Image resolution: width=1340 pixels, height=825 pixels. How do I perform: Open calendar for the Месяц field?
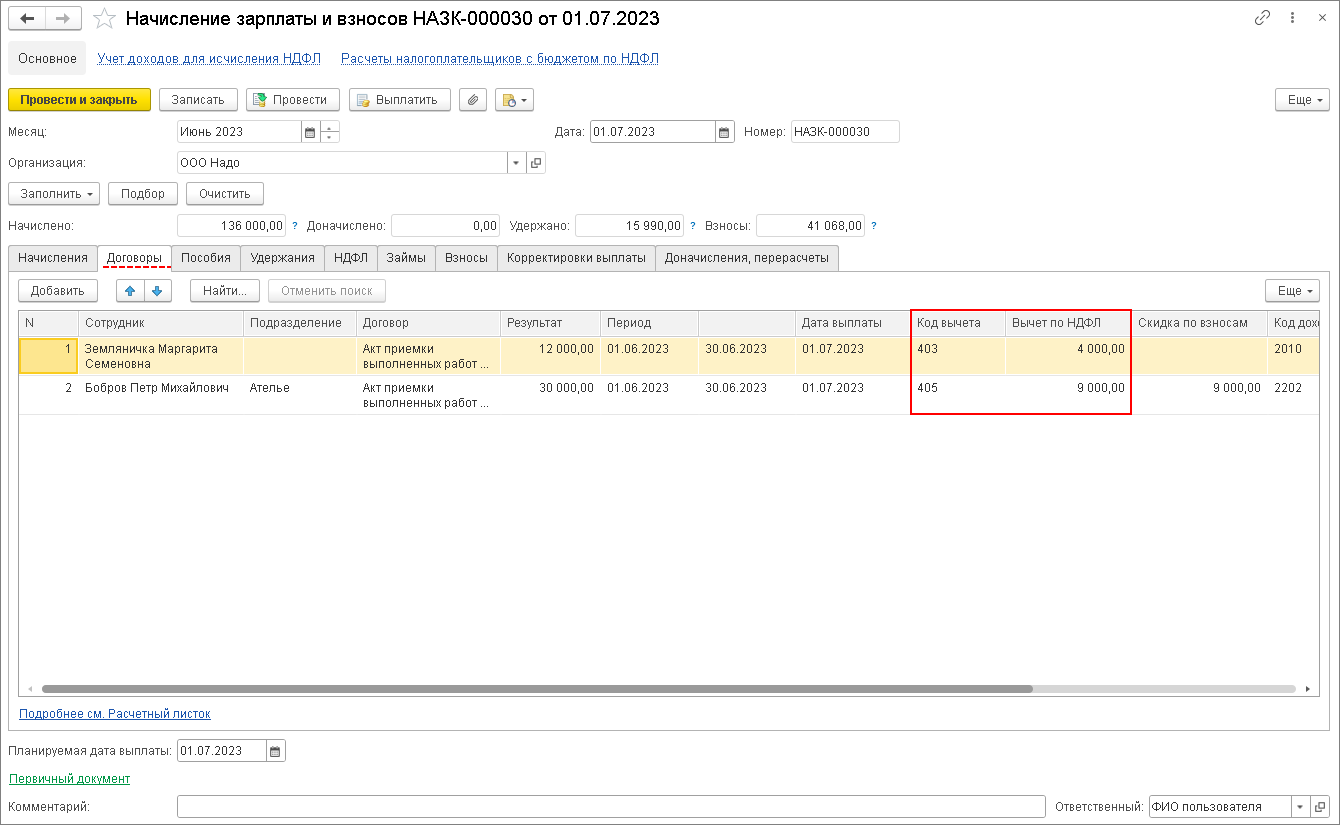tap(309, 132)
